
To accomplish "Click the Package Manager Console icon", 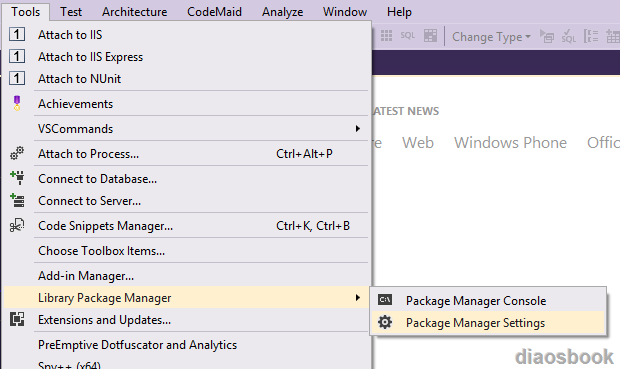I will pos(385,300).
